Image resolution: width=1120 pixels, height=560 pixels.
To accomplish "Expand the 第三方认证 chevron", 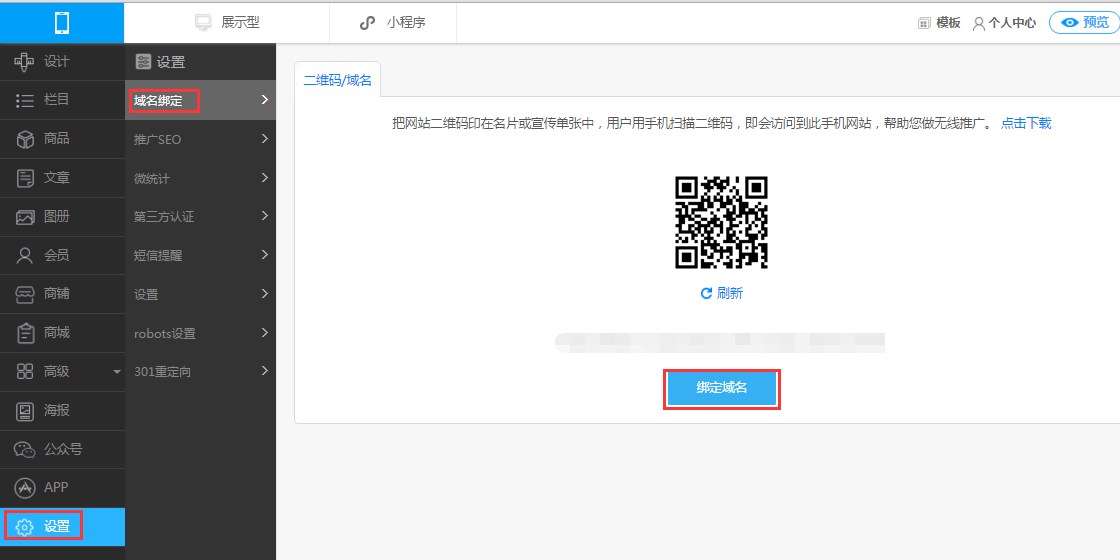I will click(x=264, y=216).
